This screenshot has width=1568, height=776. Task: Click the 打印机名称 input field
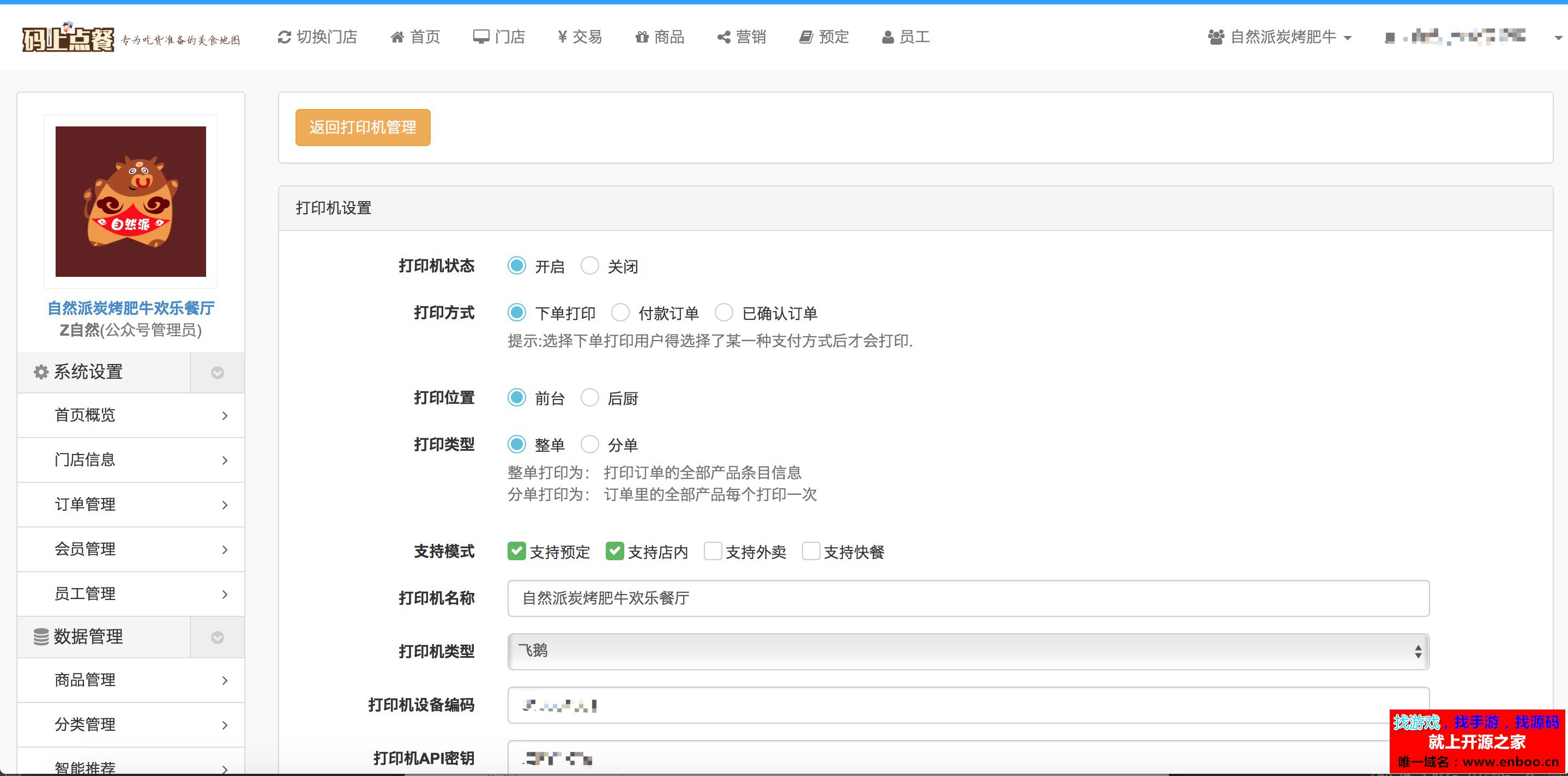pos(968,598)
